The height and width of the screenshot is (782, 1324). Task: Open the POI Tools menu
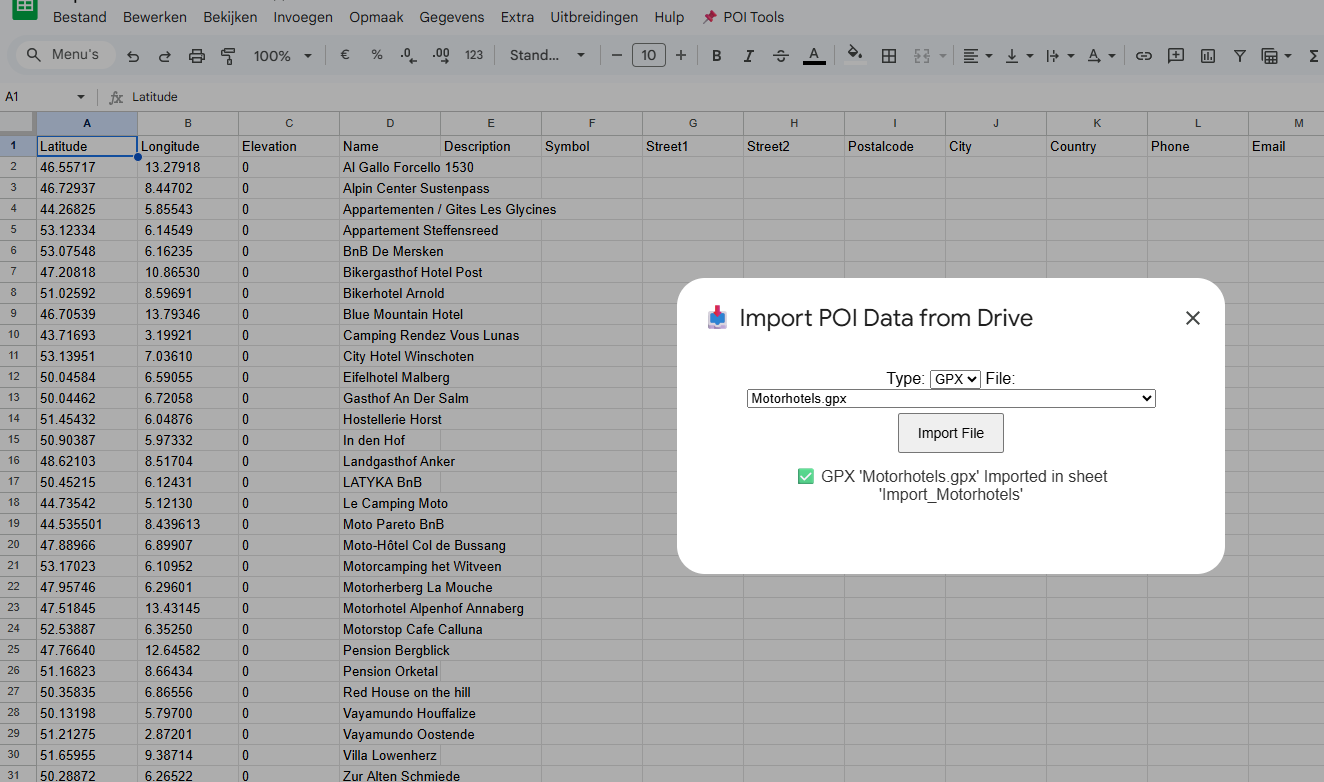click(x=743, y=17)
